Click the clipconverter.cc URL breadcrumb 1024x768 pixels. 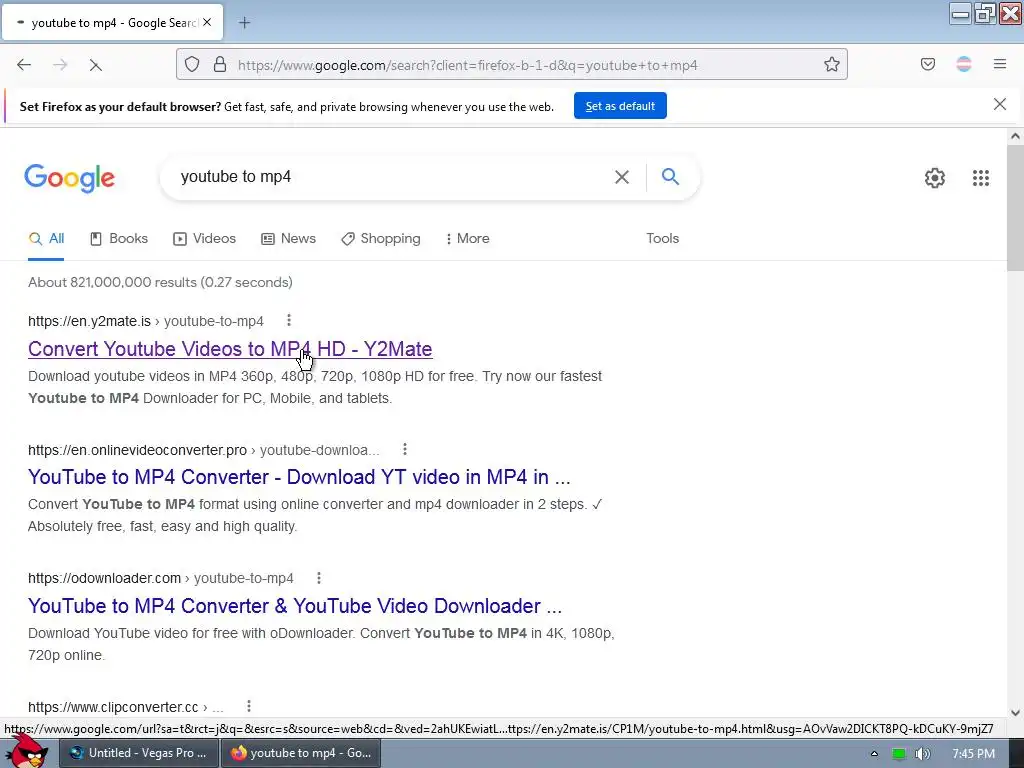[x=126, y=707]
